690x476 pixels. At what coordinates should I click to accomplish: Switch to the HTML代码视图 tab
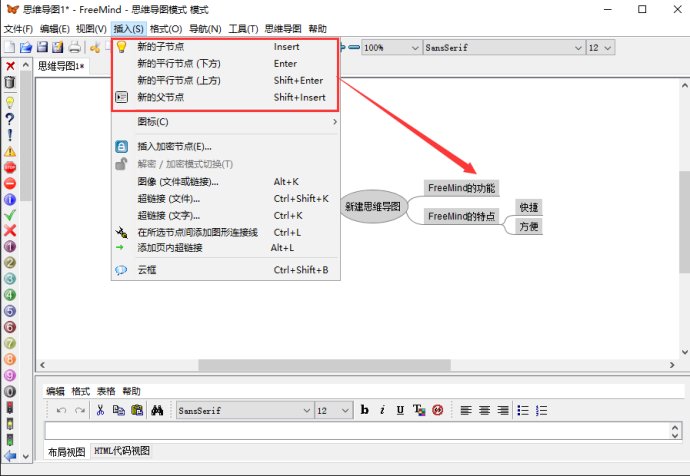pyautogui.click(x=122, y=451)
